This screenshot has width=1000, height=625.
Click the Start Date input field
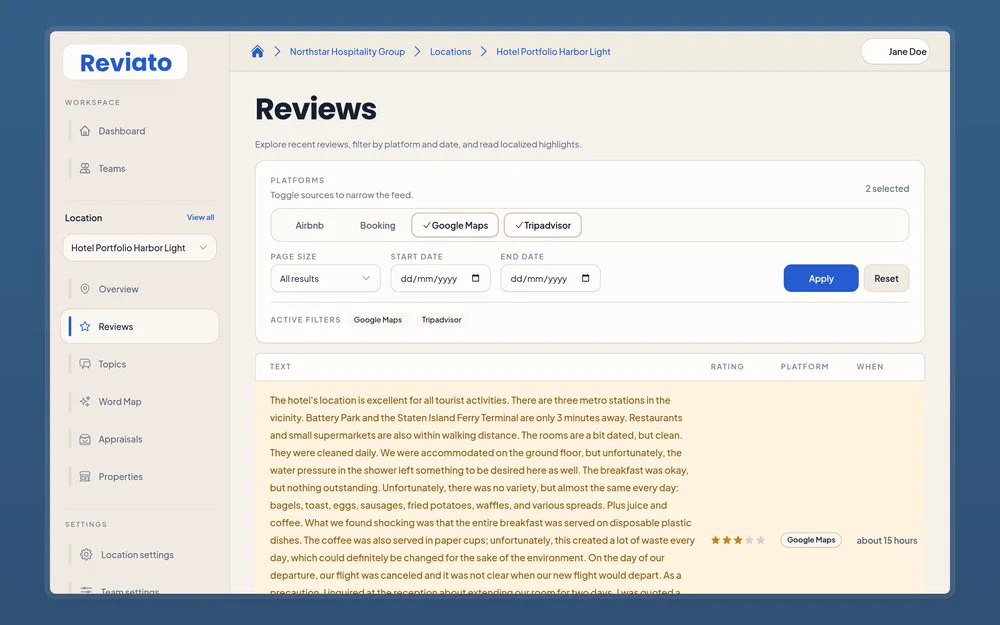tap(440, 278)
